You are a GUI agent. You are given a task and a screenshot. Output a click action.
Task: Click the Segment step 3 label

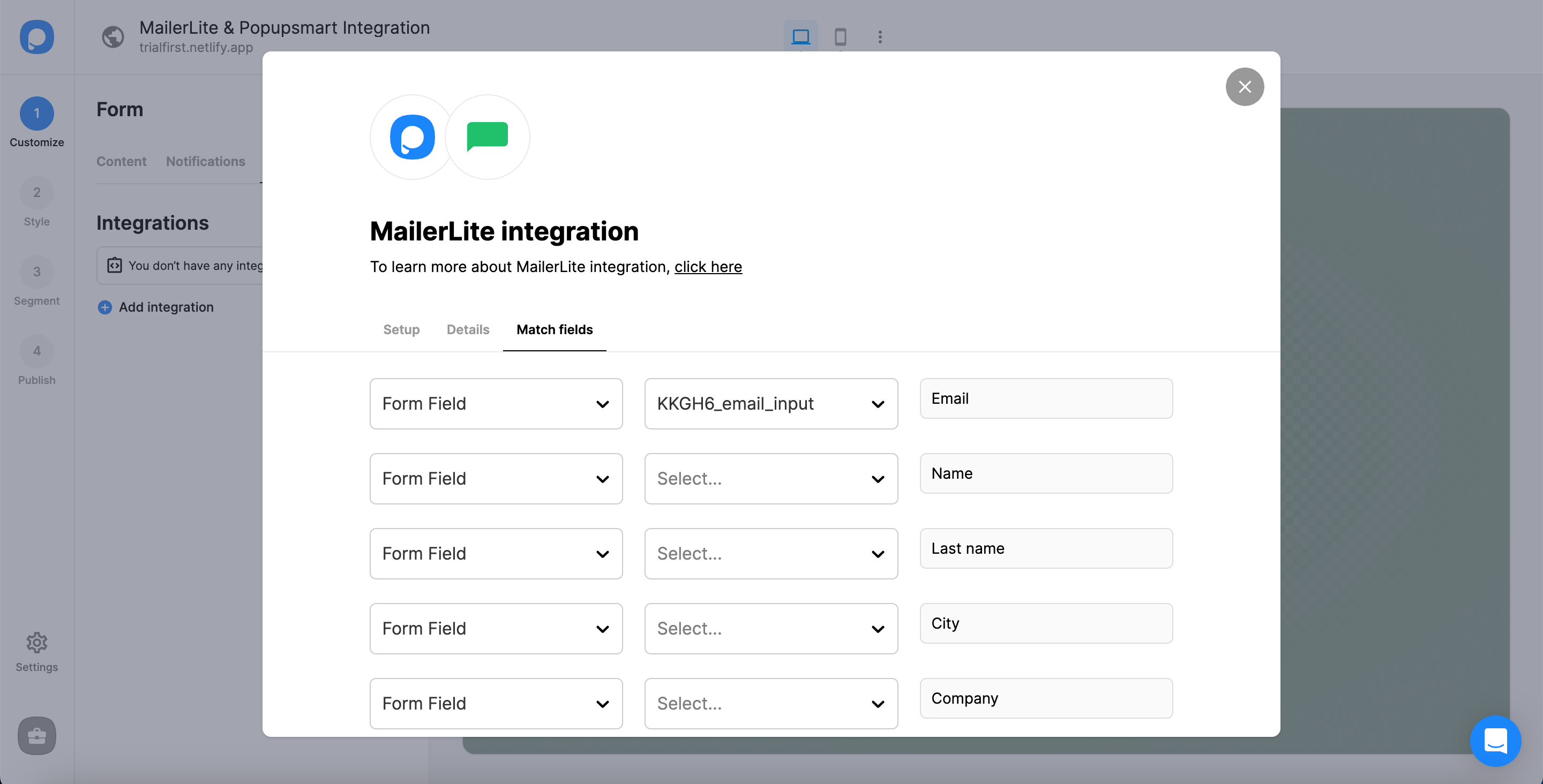(x=37, y=300)
